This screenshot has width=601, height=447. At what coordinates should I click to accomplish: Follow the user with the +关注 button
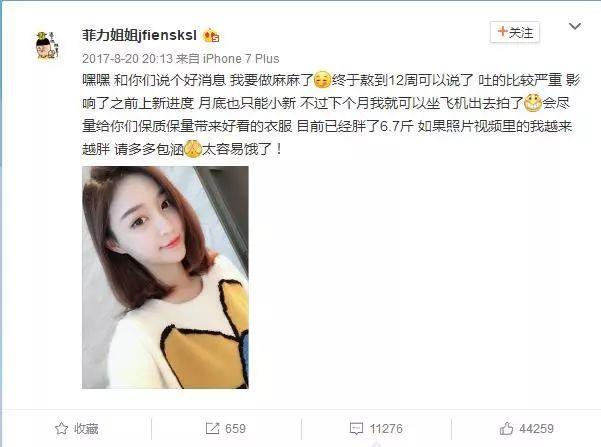click(x=515, y=32)
